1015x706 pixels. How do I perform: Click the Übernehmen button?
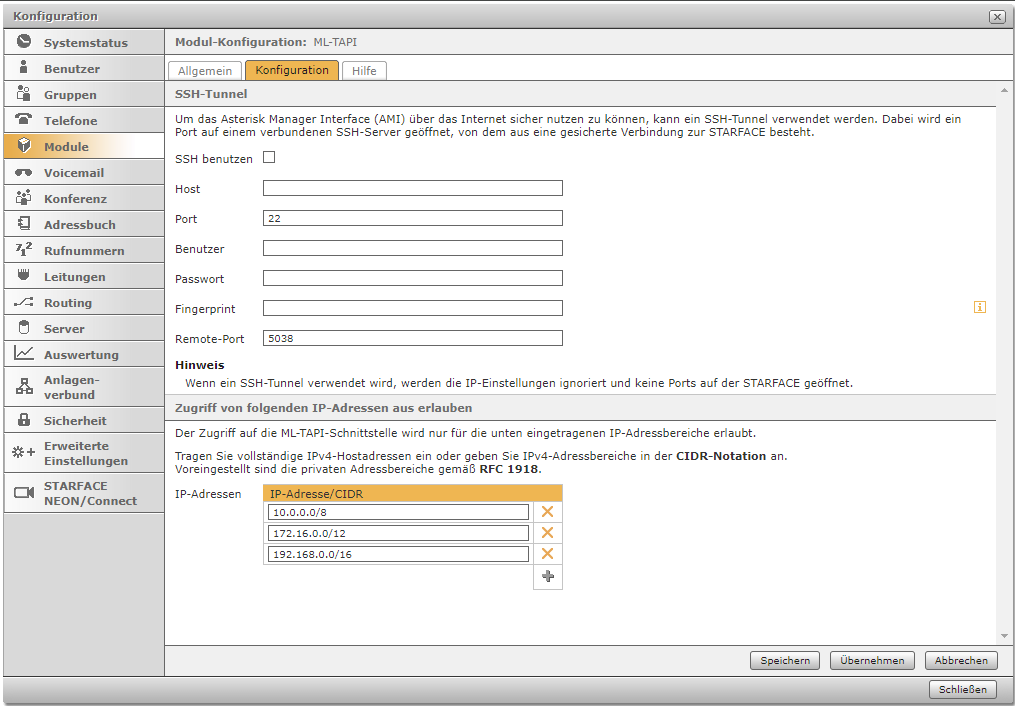click(x=872, y=660)
